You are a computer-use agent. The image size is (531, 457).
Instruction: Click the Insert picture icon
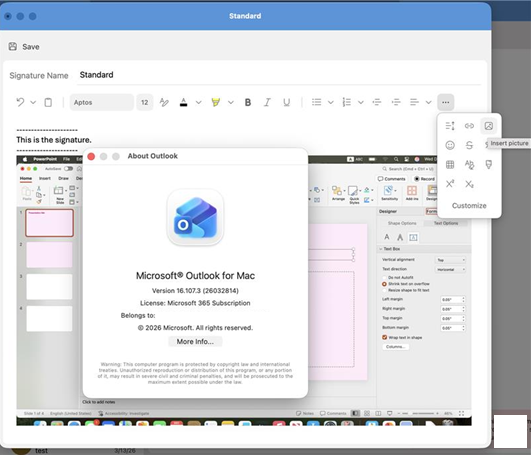pos(488,126)
